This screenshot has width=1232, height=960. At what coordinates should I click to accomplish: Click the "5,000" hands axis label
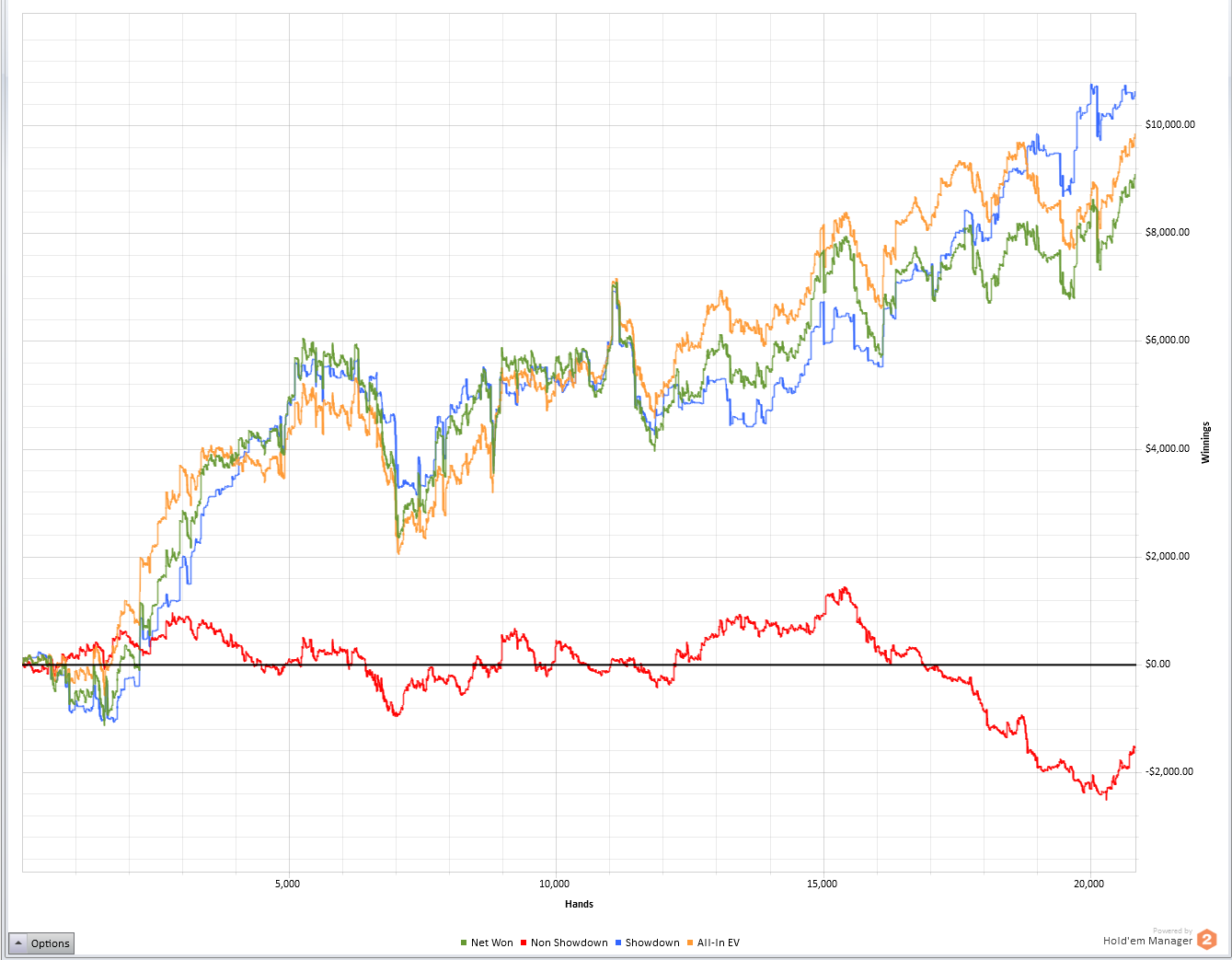tap(287, 885)
